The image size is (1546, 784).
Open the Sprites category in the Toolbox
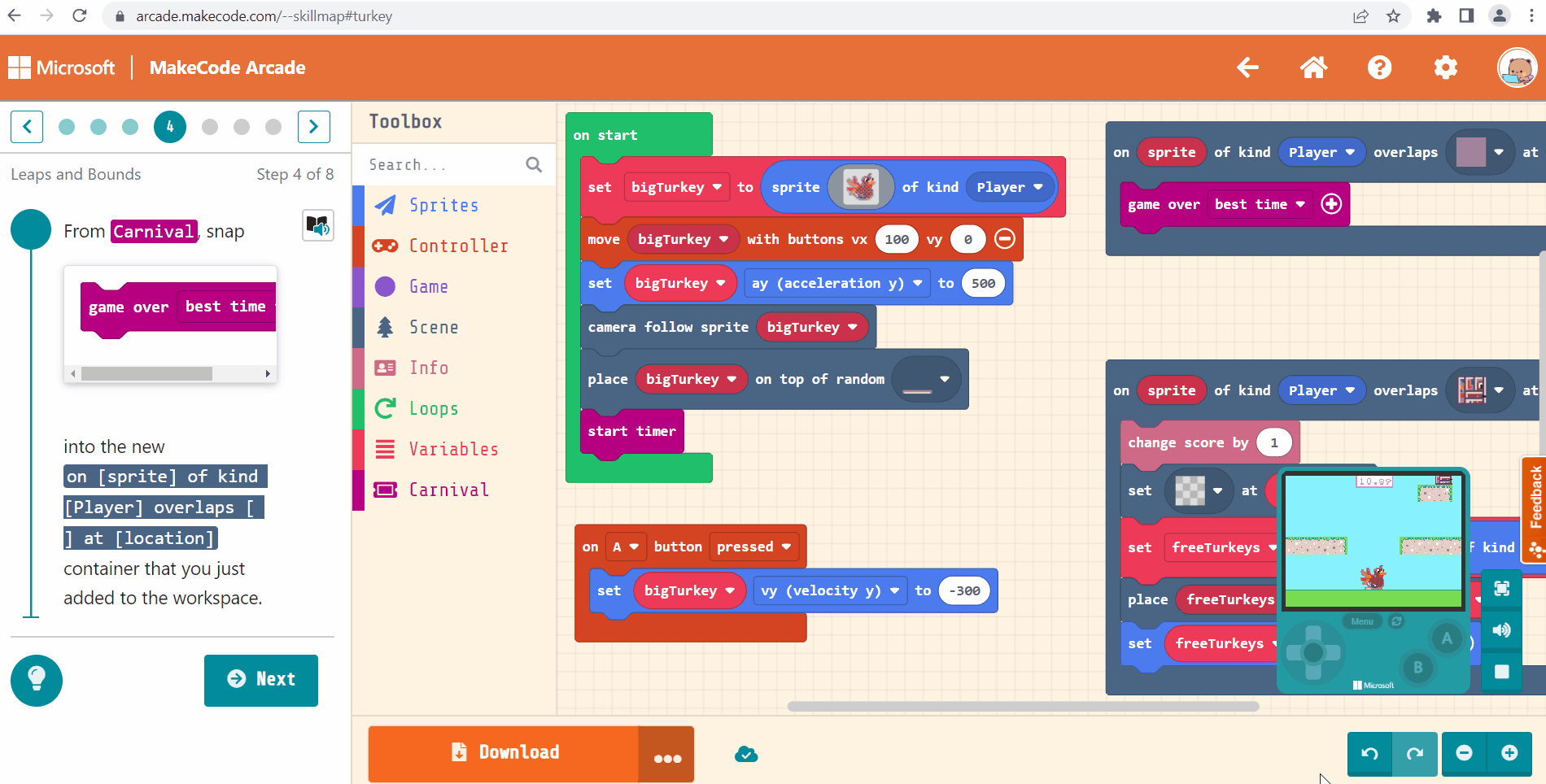click(443, 205)
